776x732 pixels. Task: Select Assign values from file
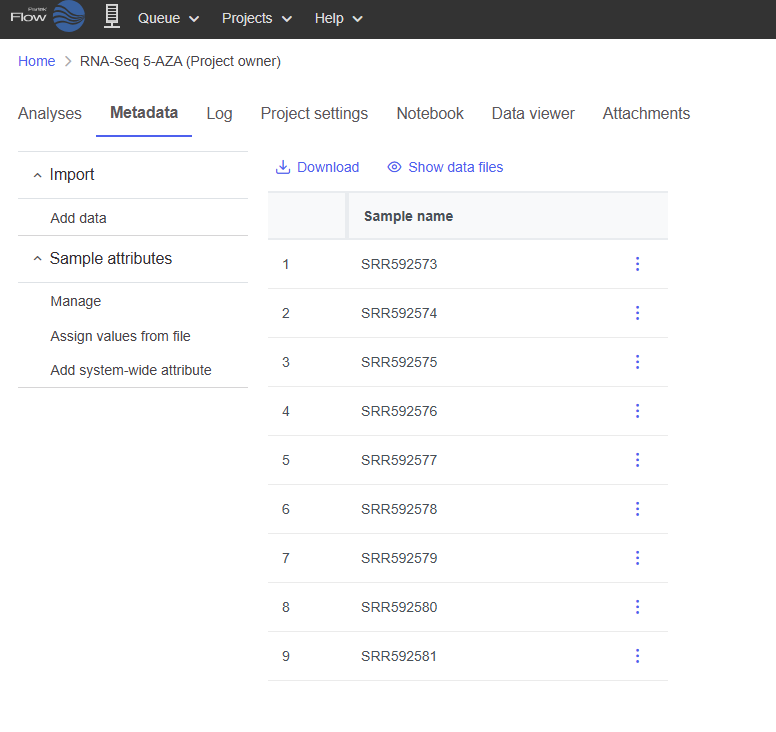click(120, 336)
